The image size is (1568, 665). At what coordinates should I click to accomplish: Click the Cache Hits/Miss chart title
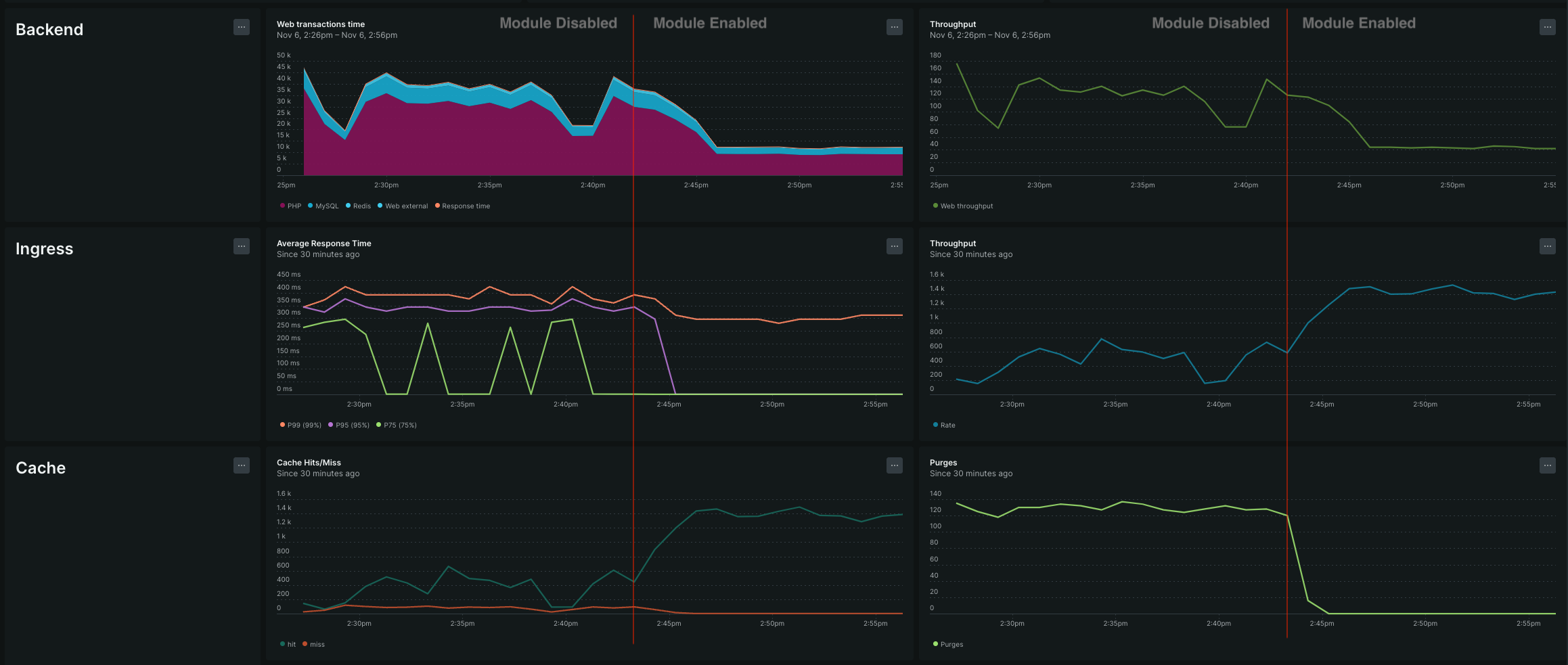309,463
